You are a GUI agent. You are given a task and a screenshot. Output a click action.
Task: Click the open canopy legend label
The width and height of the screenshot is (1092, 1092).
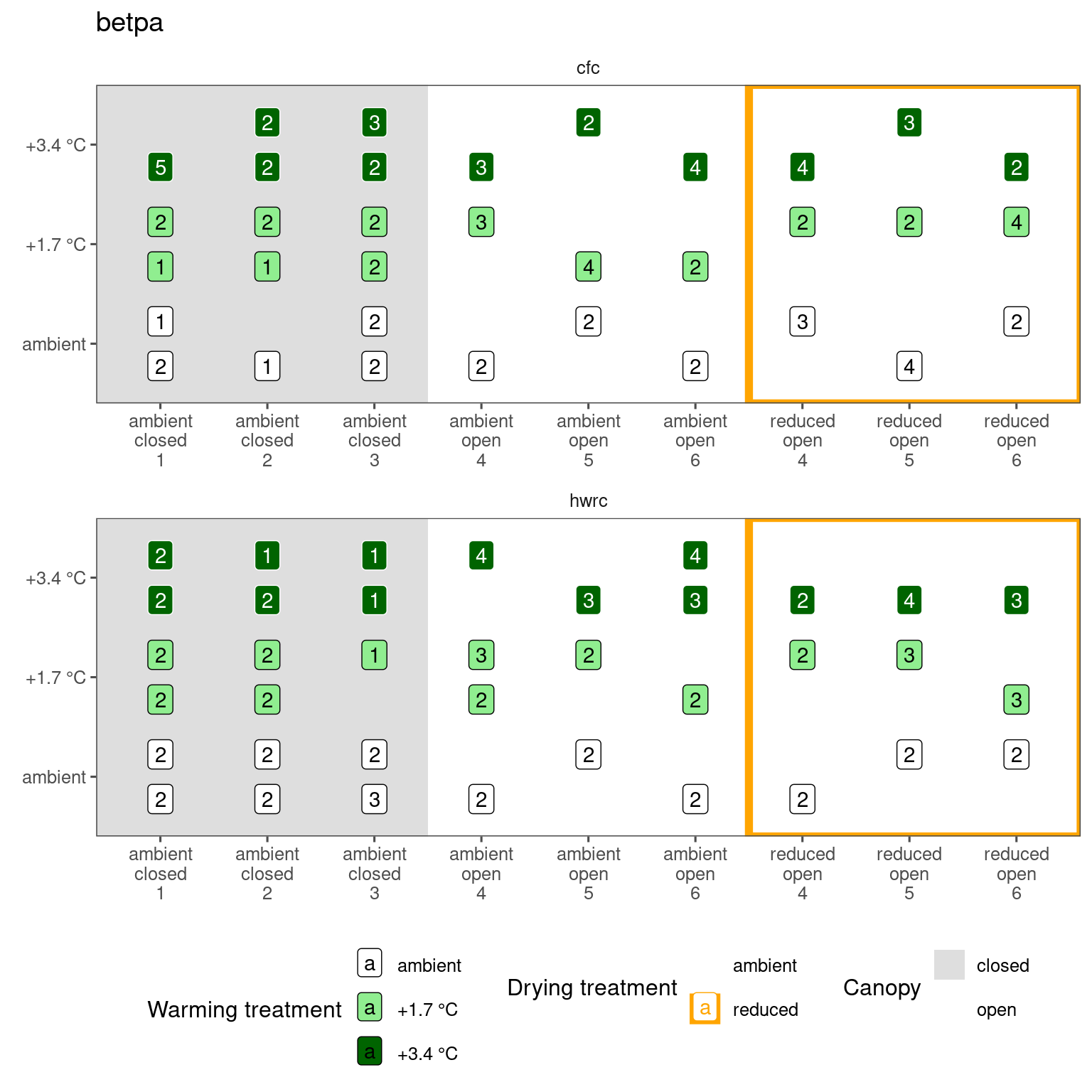[x=996, y=1010]
